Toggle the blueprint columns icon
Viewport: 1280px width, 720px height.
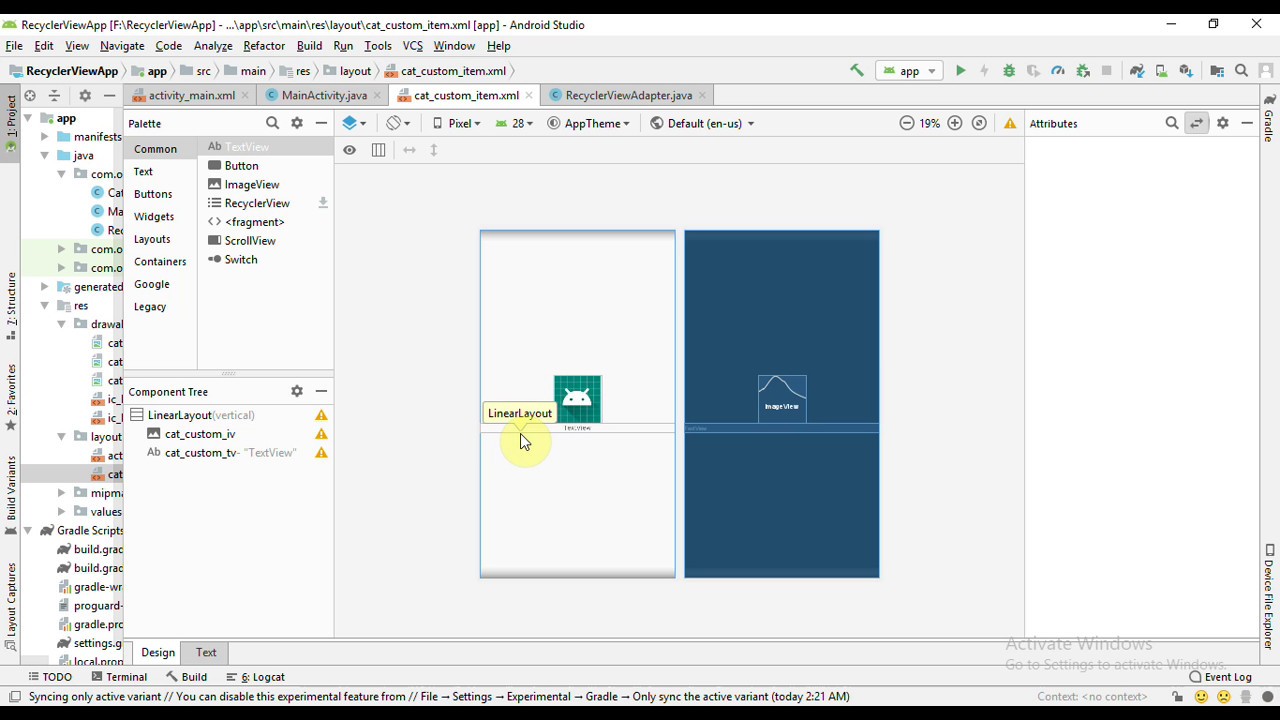tap(378, 150)
